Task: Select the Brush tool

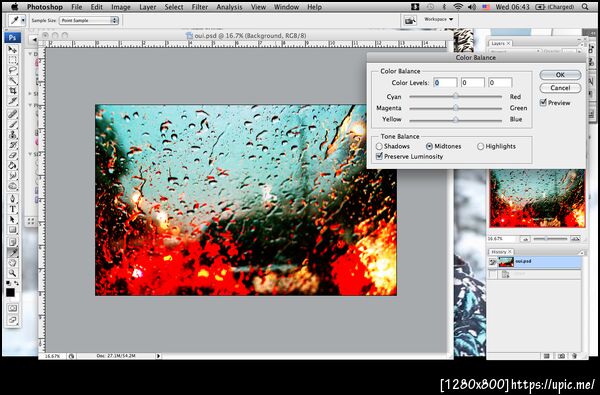Action: coord(13,124)
